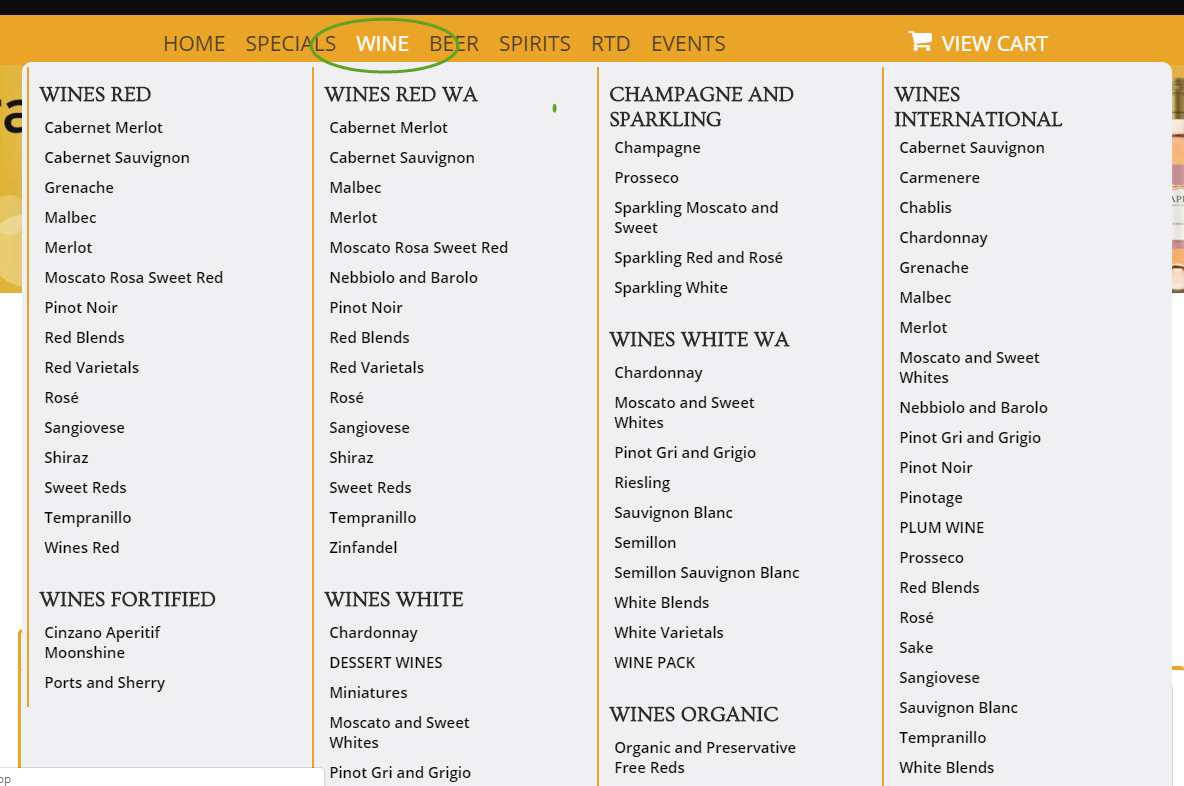Choose Zinfandel
The height and width of the screenshot is (786, 1184).
tap(363, 548)
